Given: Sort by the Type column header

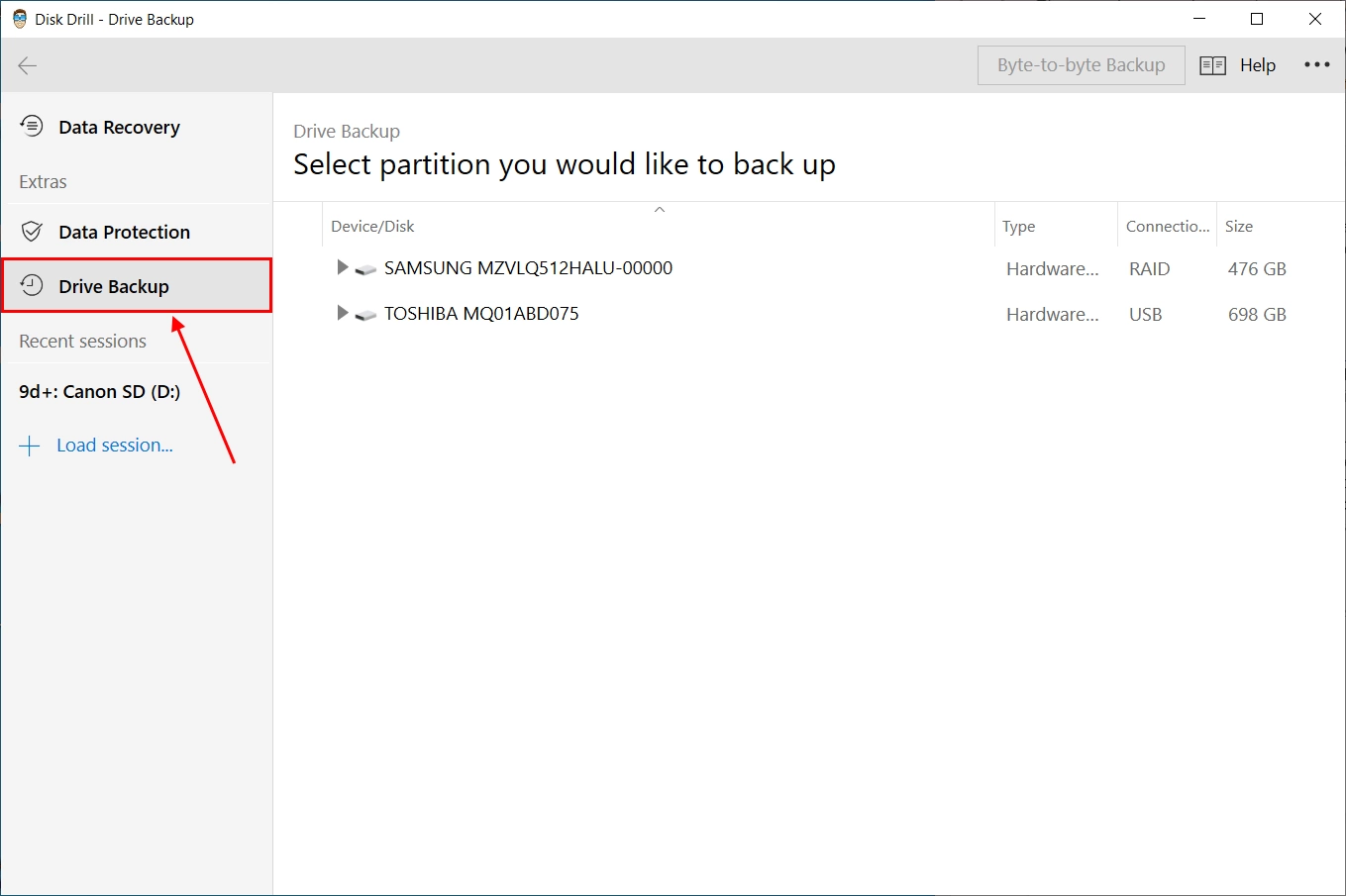Looking at the screenshot, I should (x=1018, y=227).
